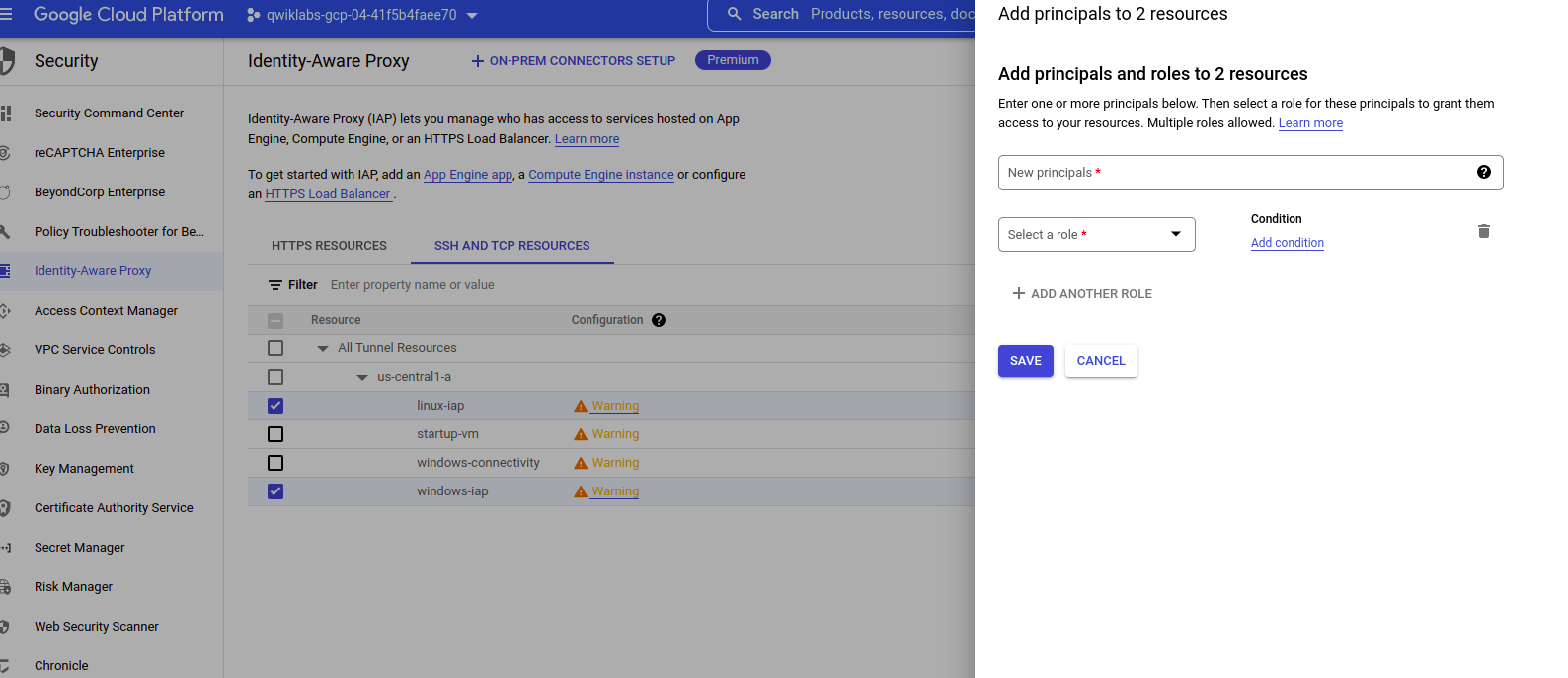
Task: Check the windows-connectivity checkbox
Action: [275, 463]
